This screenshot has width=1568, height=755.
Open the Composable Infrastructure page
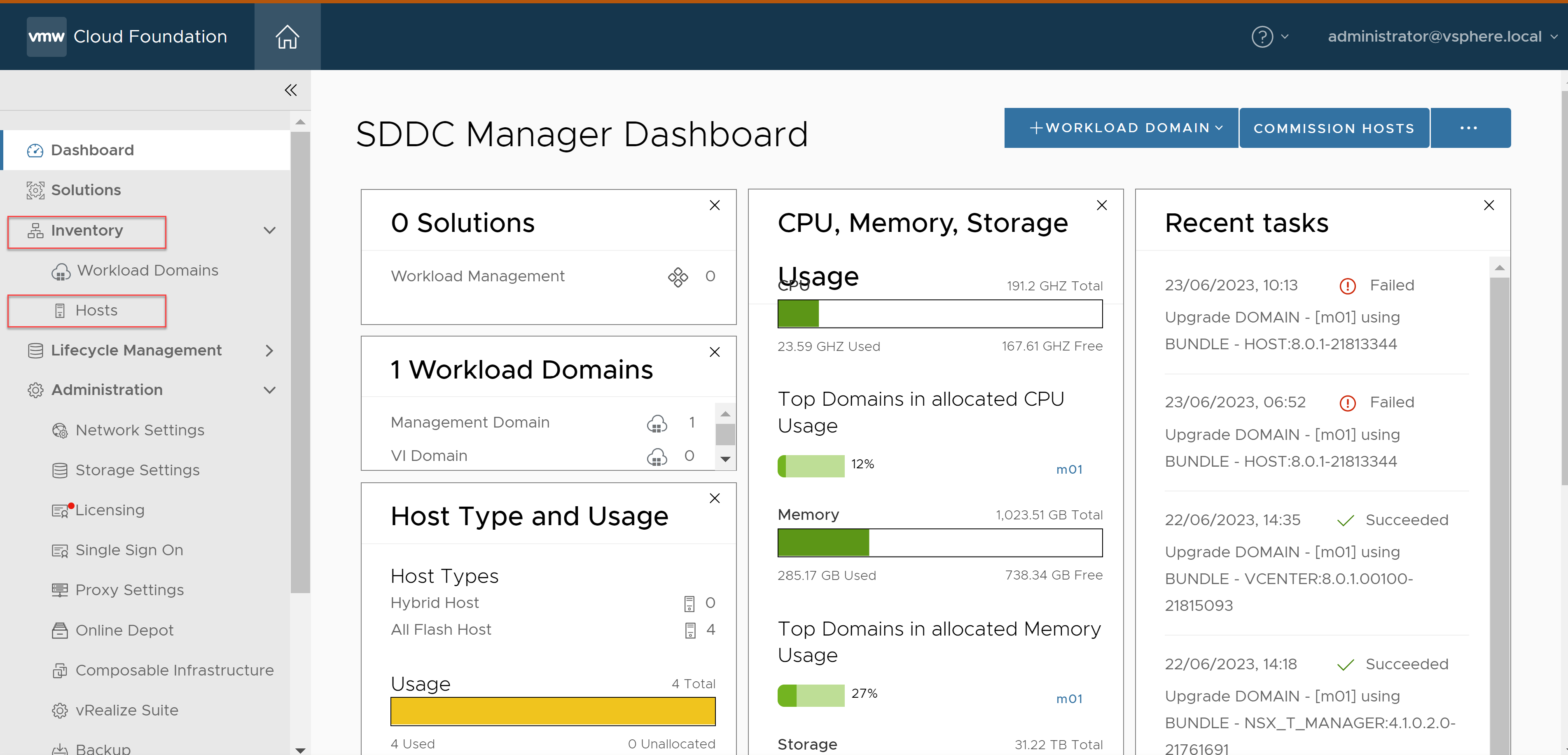coord(174,671)
